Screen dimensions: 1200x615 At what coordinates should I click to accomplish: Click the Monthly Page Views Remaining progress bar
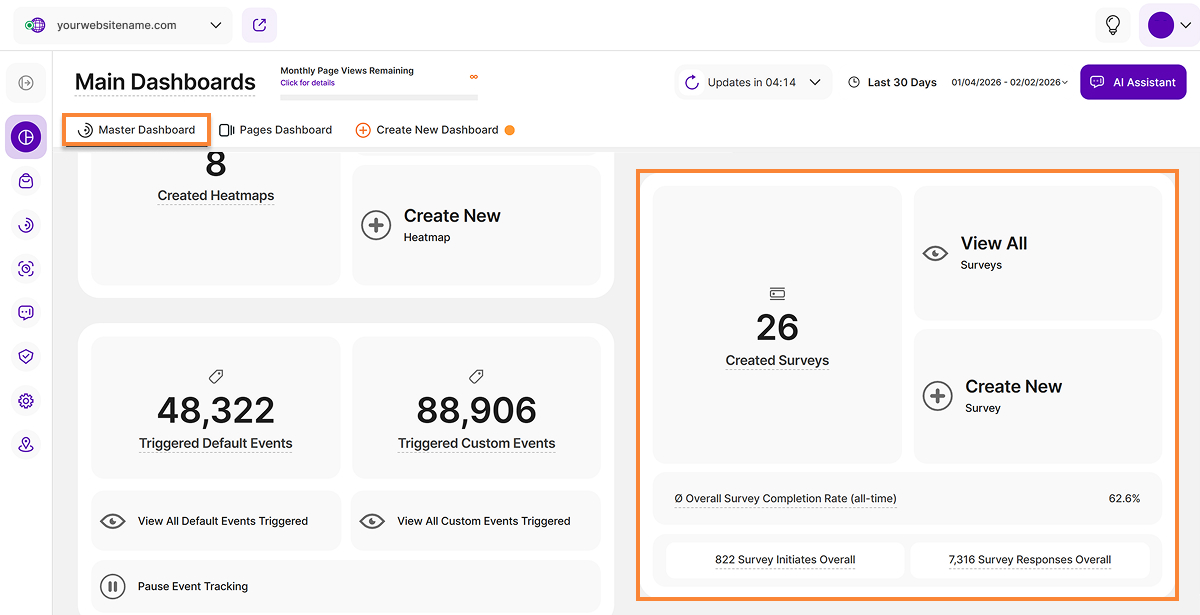tap(378, 97)
